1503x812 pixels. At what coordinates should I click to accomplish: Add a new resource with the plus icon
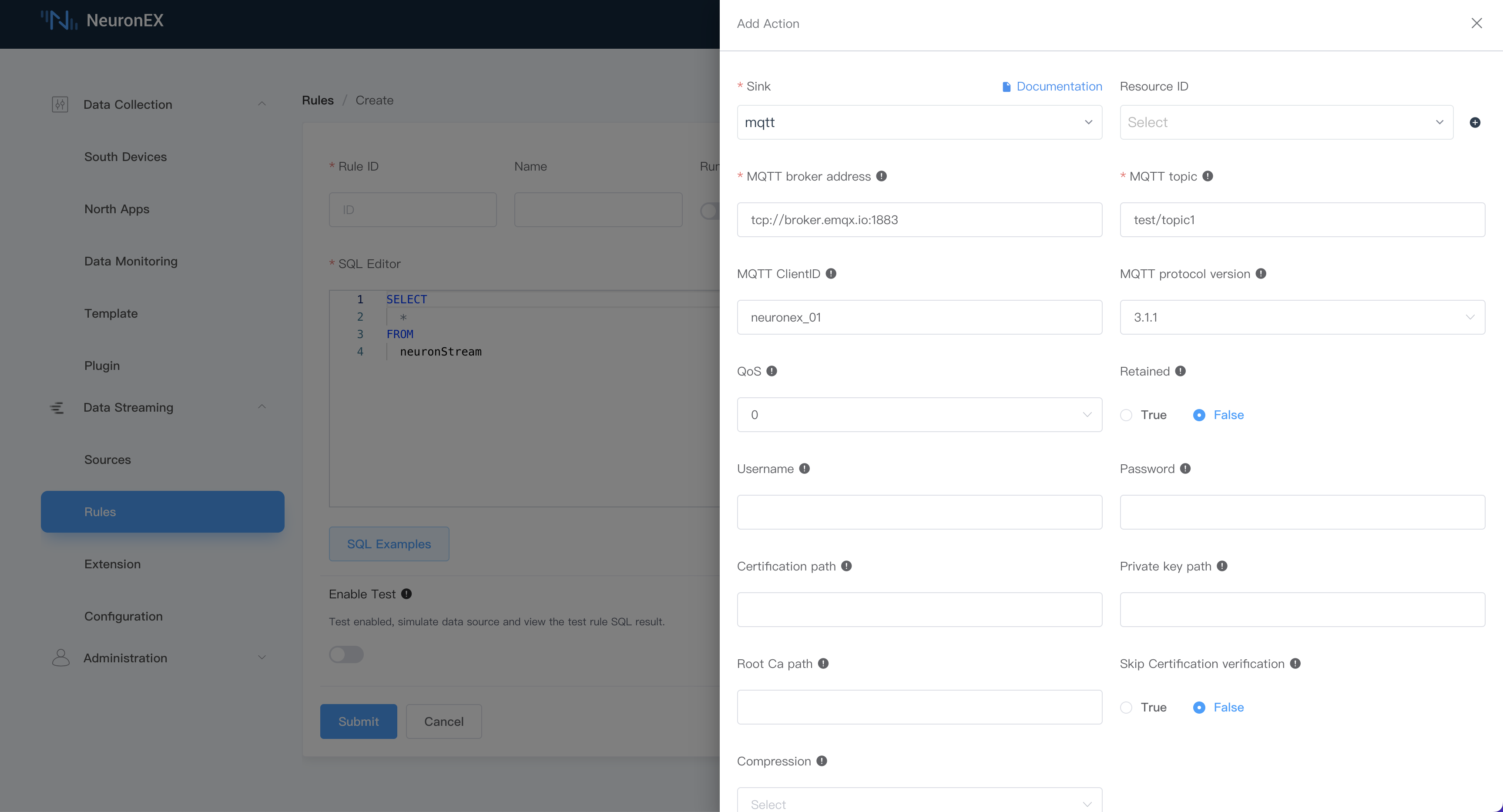tap(1476, 122)
